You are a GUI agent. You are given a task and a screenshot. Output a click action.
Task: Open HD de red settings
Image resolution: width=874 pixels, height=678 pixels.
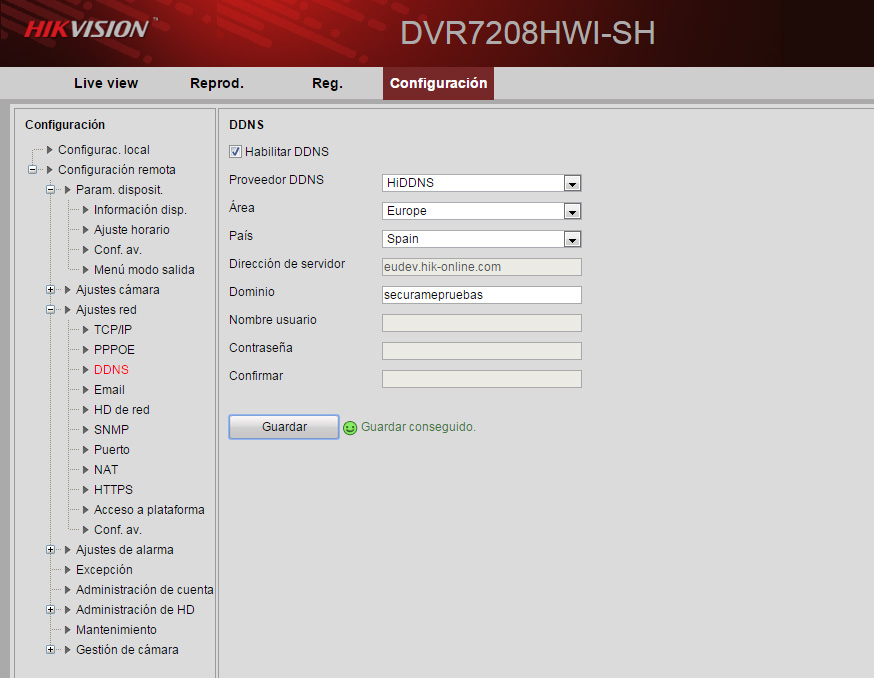122,410
